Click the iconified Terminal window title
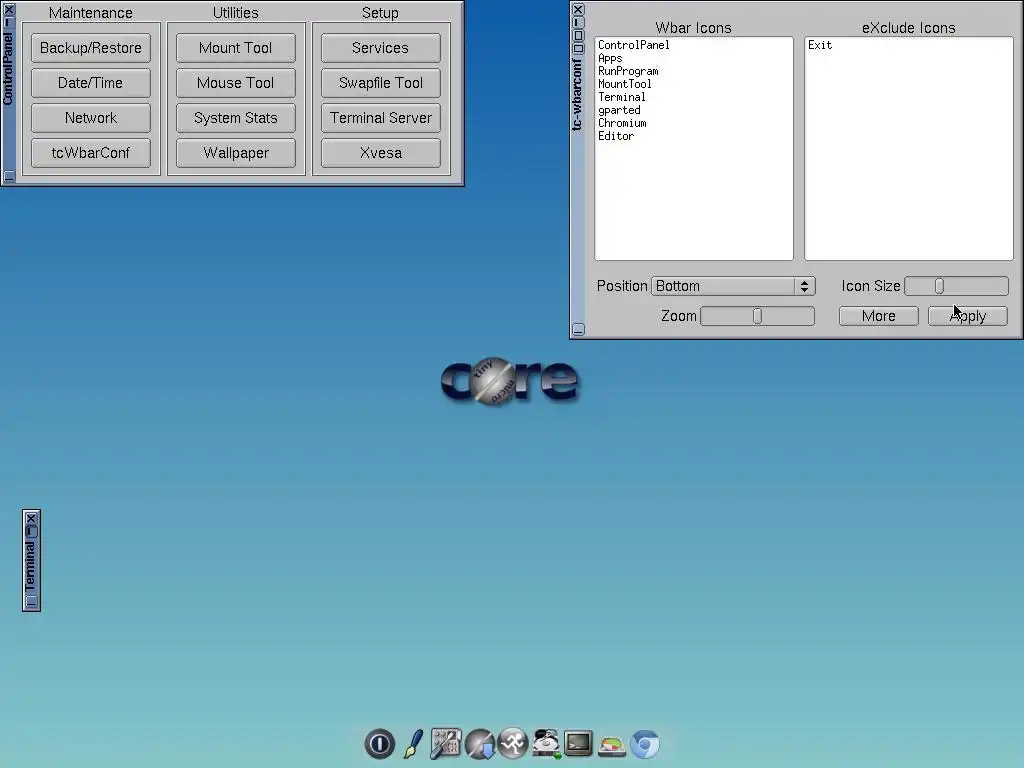Image resolution: width=1024 pixels, height=768 pixels. coord(30,566)
